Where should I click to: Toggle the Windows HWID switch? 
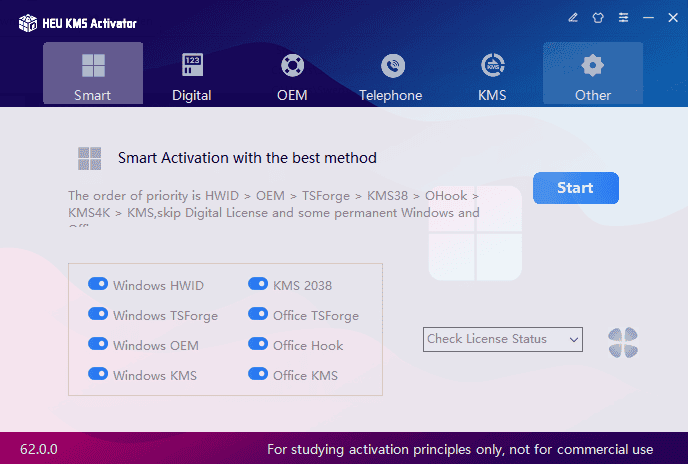[x=98, y=284]
